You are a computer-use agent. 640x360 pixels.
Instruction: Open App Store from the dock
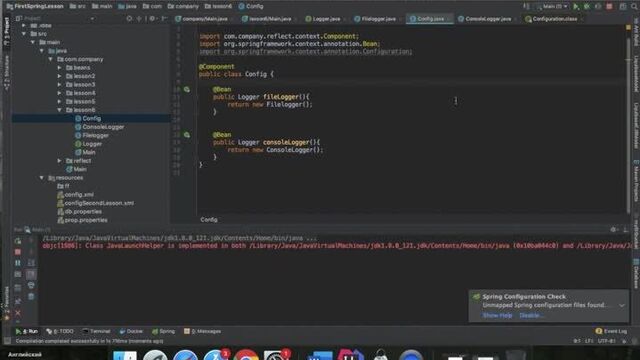click(216, 355)
